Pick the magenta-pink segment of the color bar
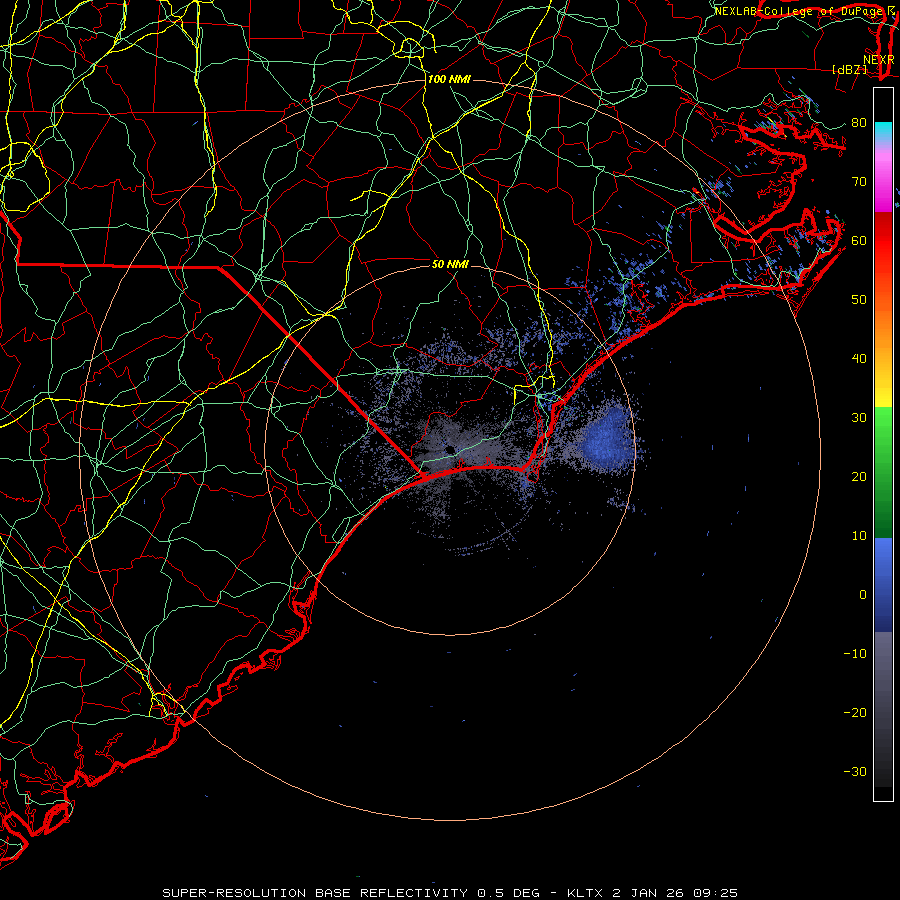900x900 pixels. [883, 179]
